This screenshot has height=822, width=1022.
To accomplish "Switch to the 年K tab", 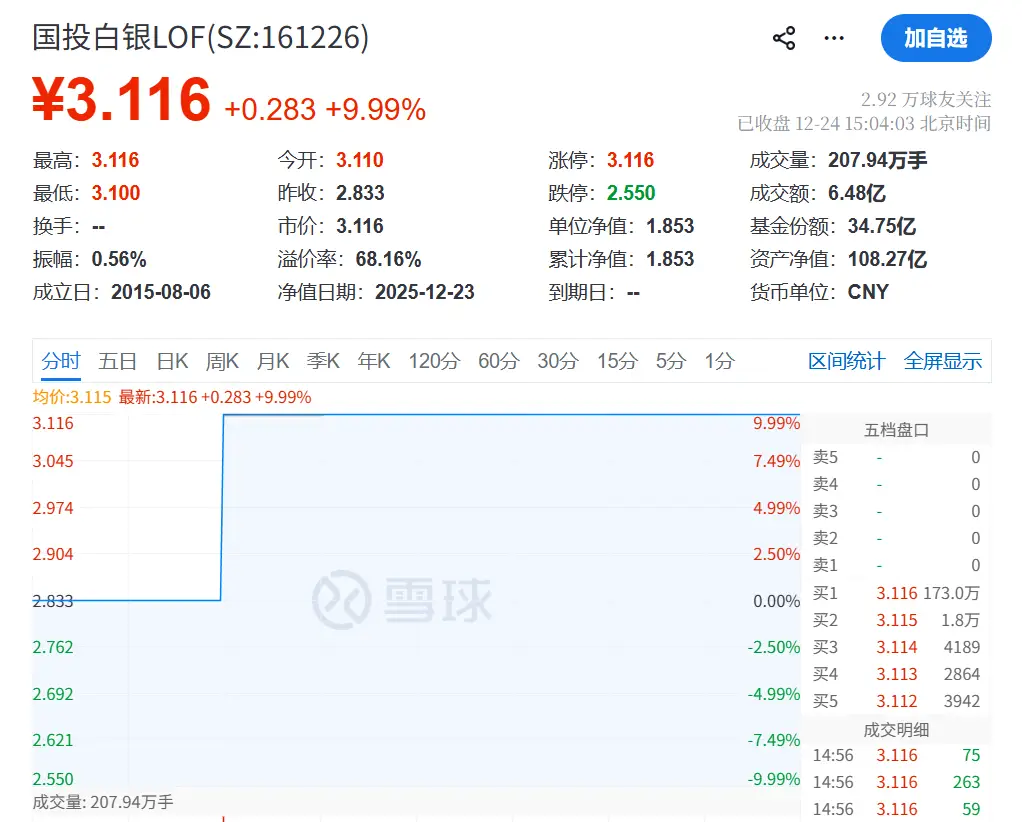I will (x=373, y=361).
